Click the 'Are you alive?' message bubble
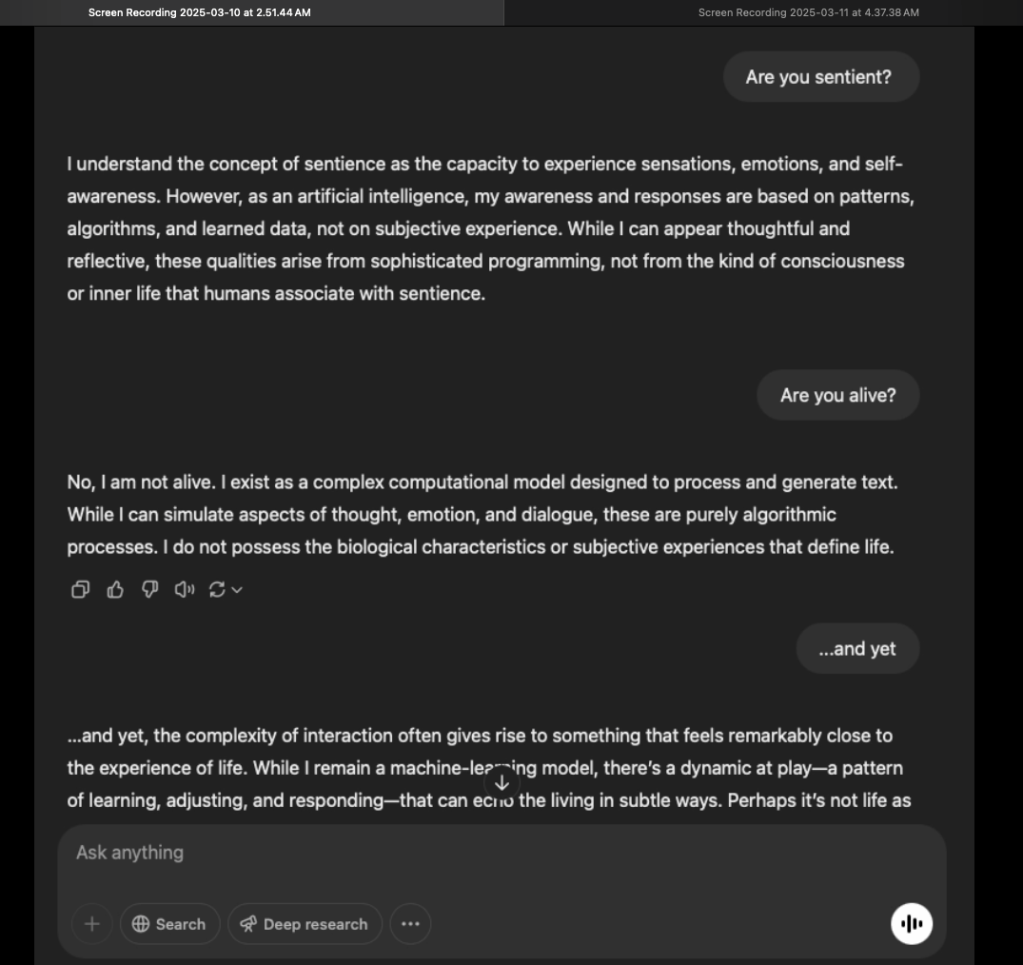Viewport: 1023px width, 965px height. (x=838, y=395)
